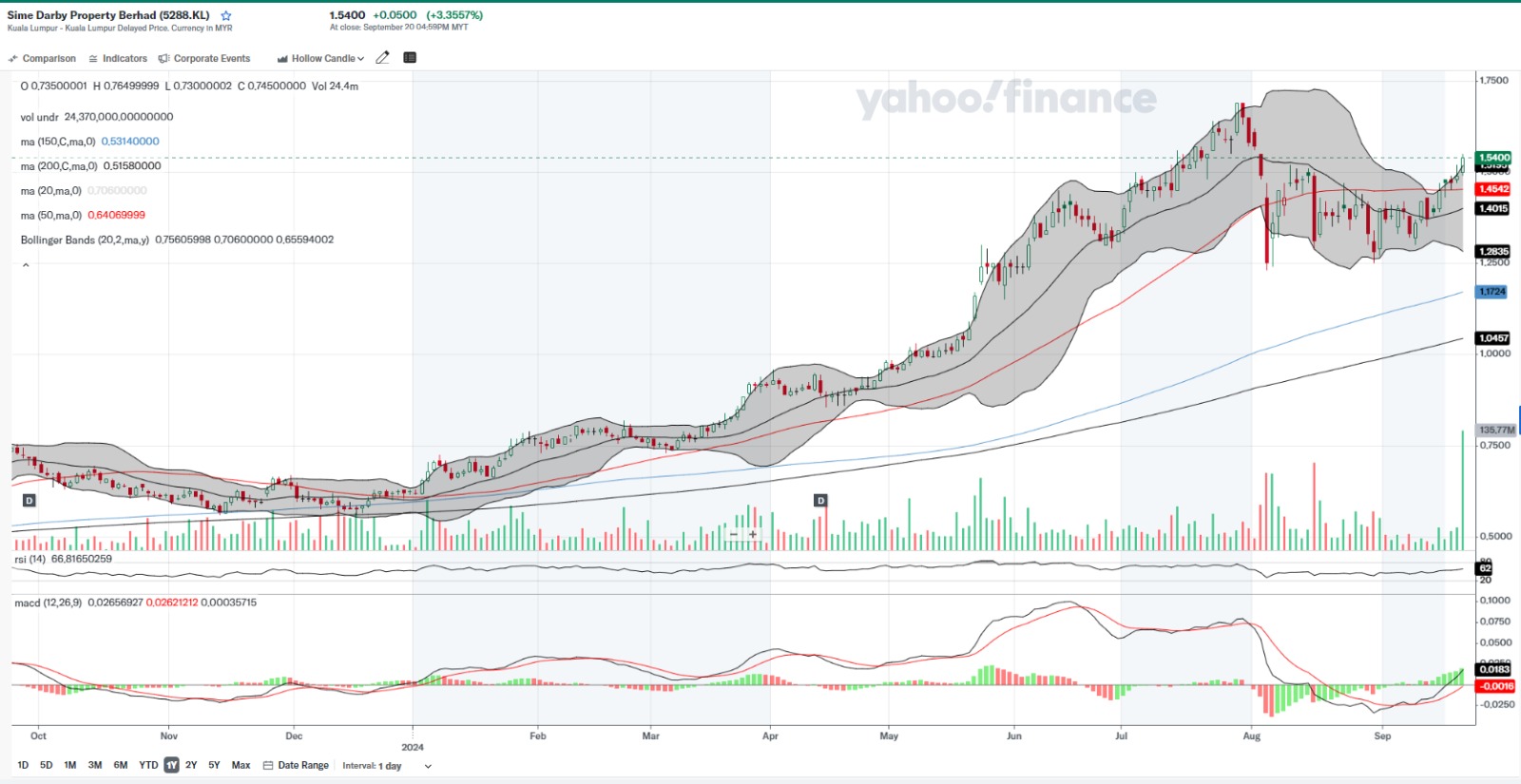
Task: Activate the pencil drawing tool
Action: pos(382,57)
